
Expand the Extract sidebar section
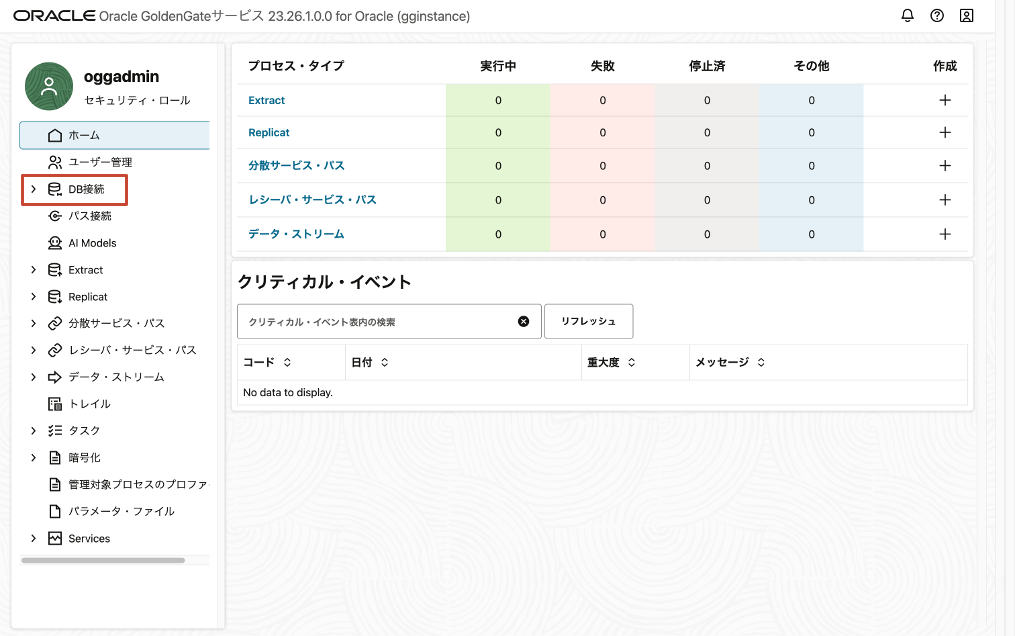[x=33, y=269]
